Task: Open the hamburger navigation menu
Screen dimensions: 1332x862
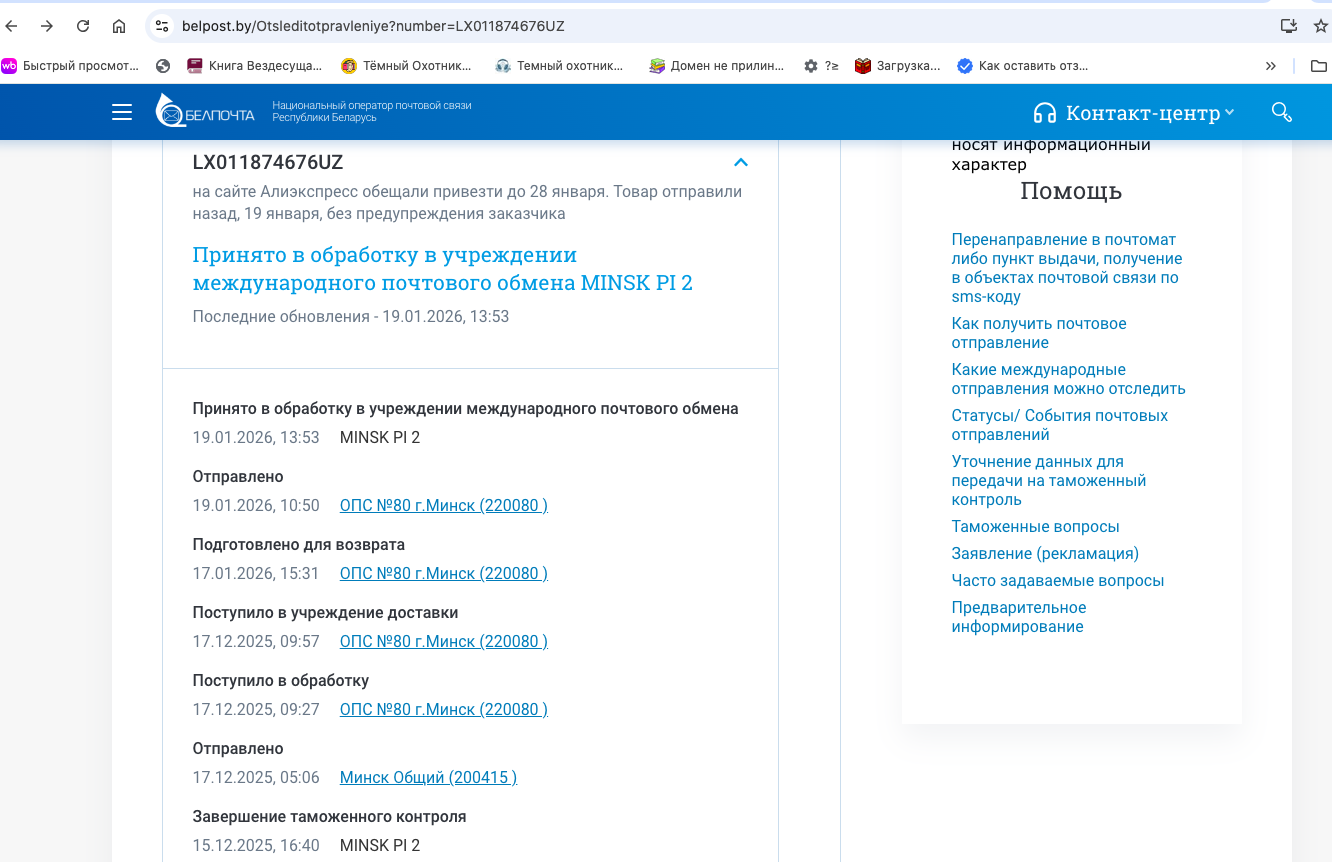Action: click(122, 112)
